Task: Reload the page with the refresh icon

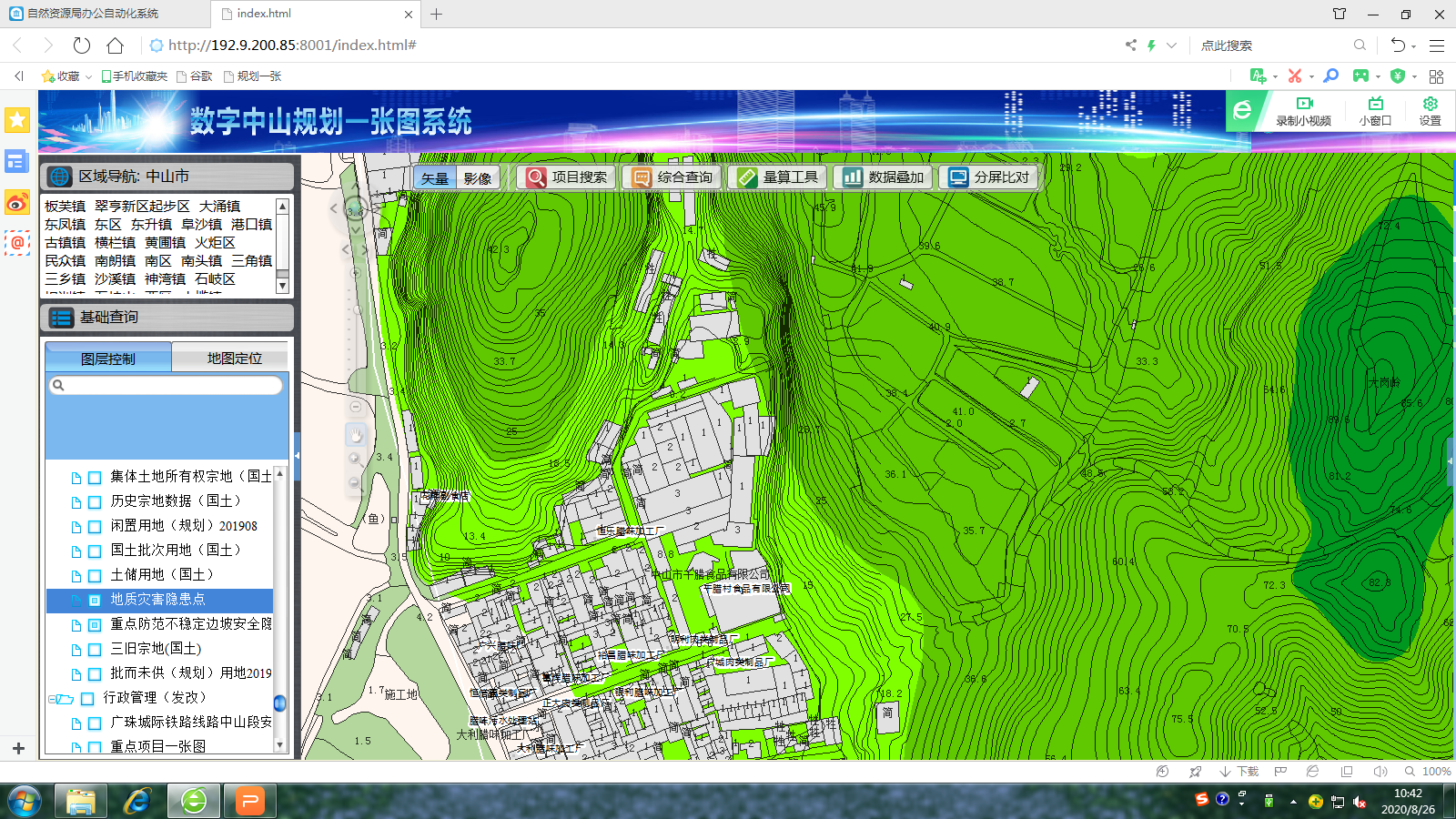Action: [82, 45]
